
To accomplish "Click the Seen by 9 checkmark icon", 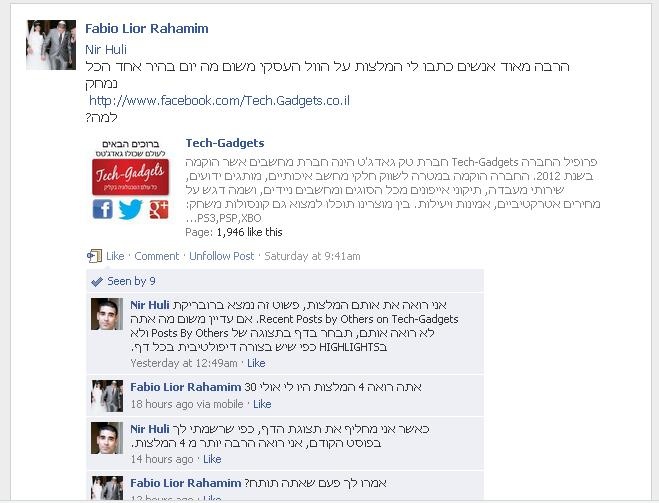I will pyautogui.click(x=97, y=281).
